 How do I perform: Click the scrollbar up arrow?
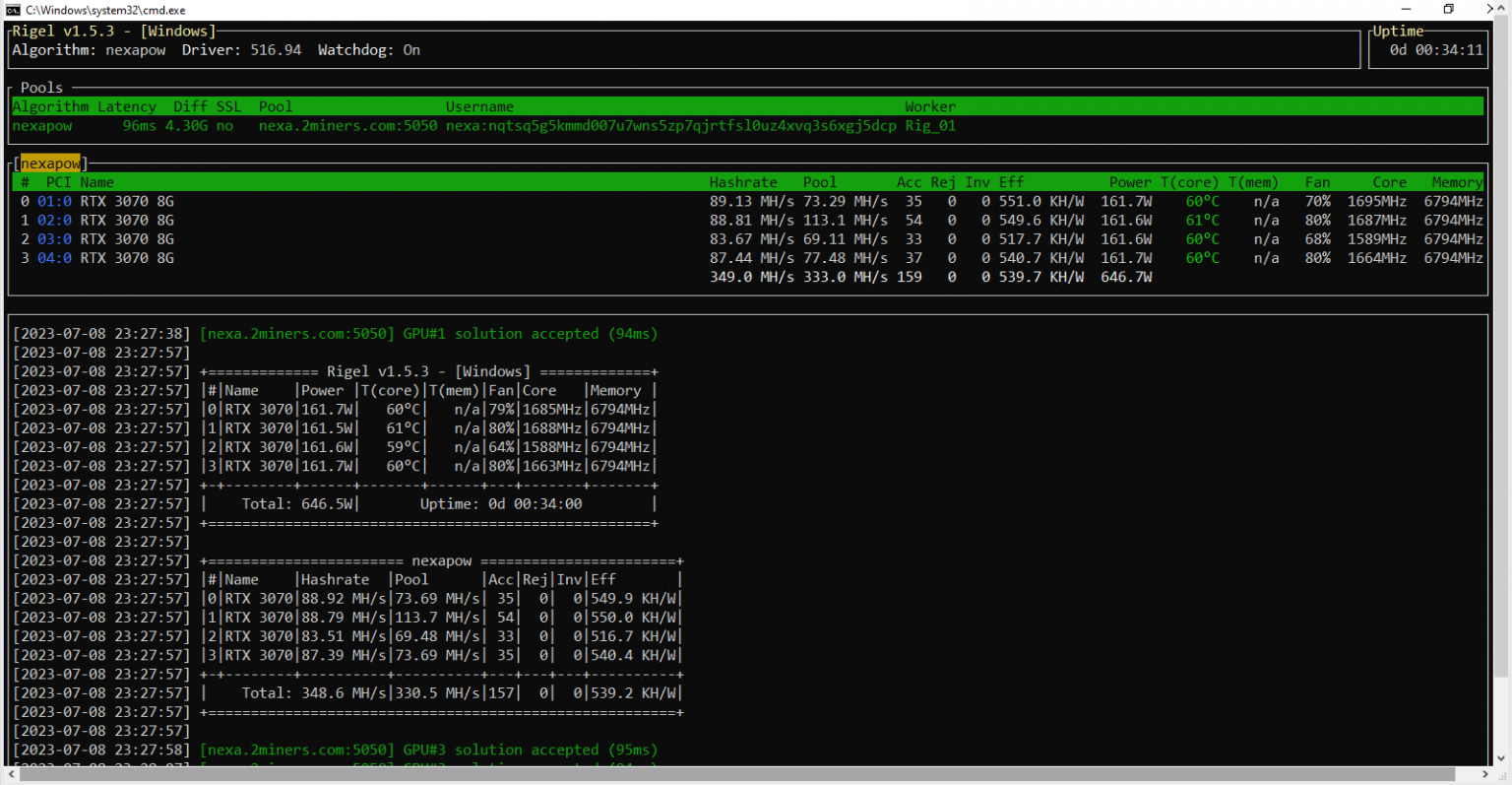pos(1503,9)
